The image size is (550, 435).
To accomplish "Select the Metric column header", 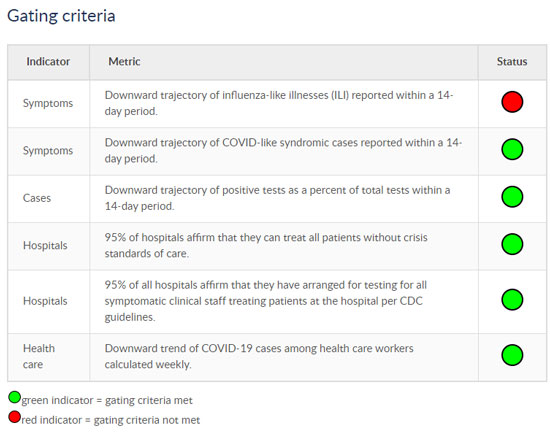I will coord(124,62).
